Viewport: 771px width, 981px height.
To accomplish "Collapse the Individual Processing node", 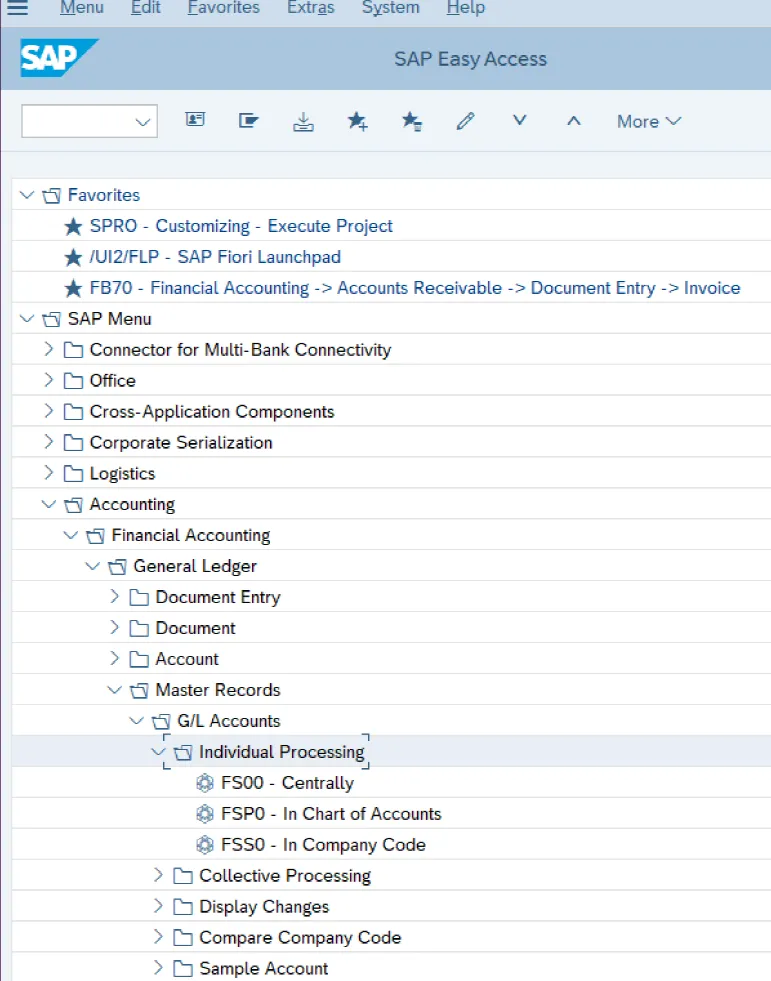I will click(x=158, y=751).
